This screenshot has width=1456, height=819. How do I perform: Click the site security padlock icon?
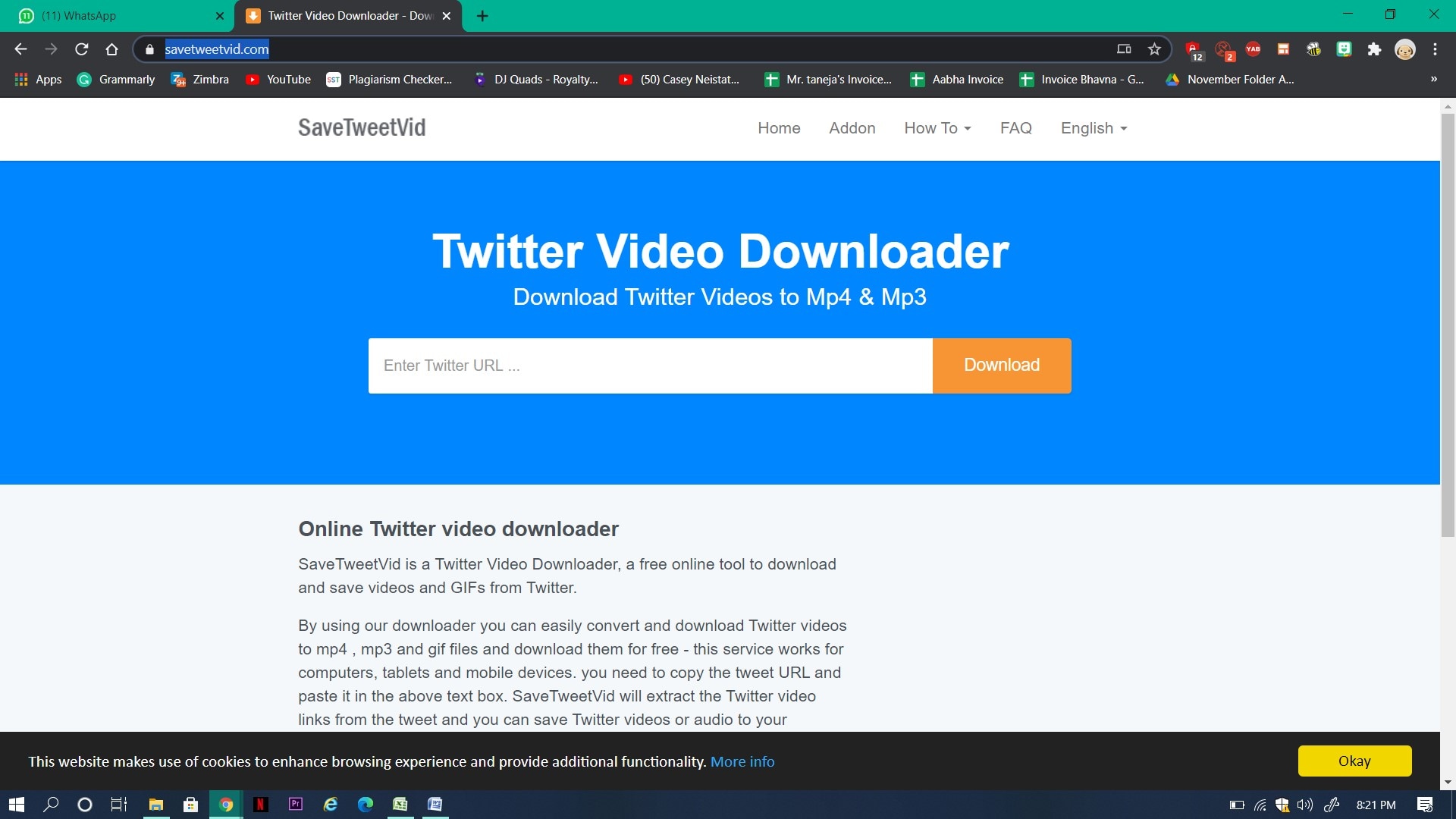tap(149, 49)
